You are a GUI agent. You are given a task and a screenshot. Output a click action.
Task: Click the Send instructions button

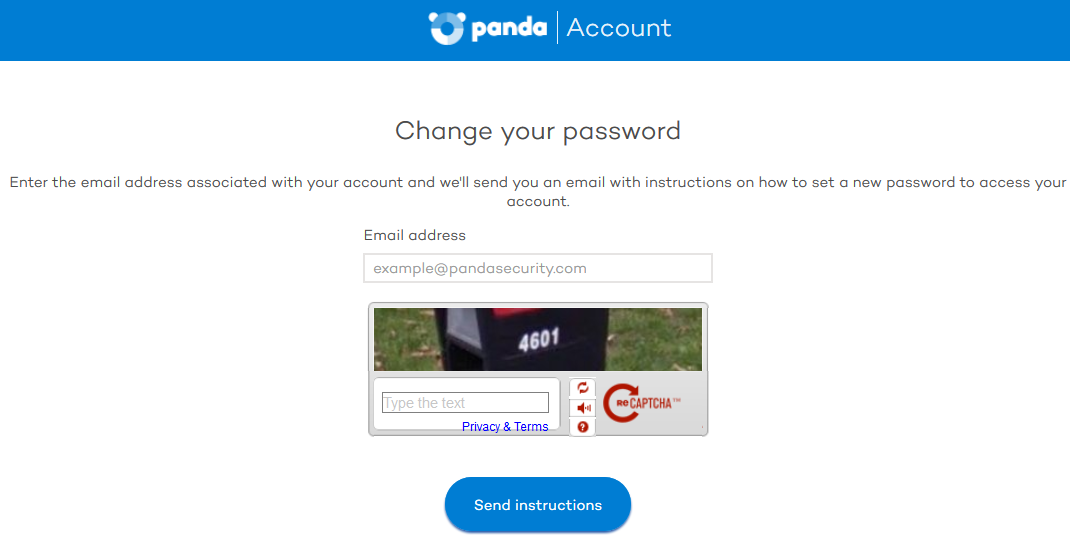538,505
